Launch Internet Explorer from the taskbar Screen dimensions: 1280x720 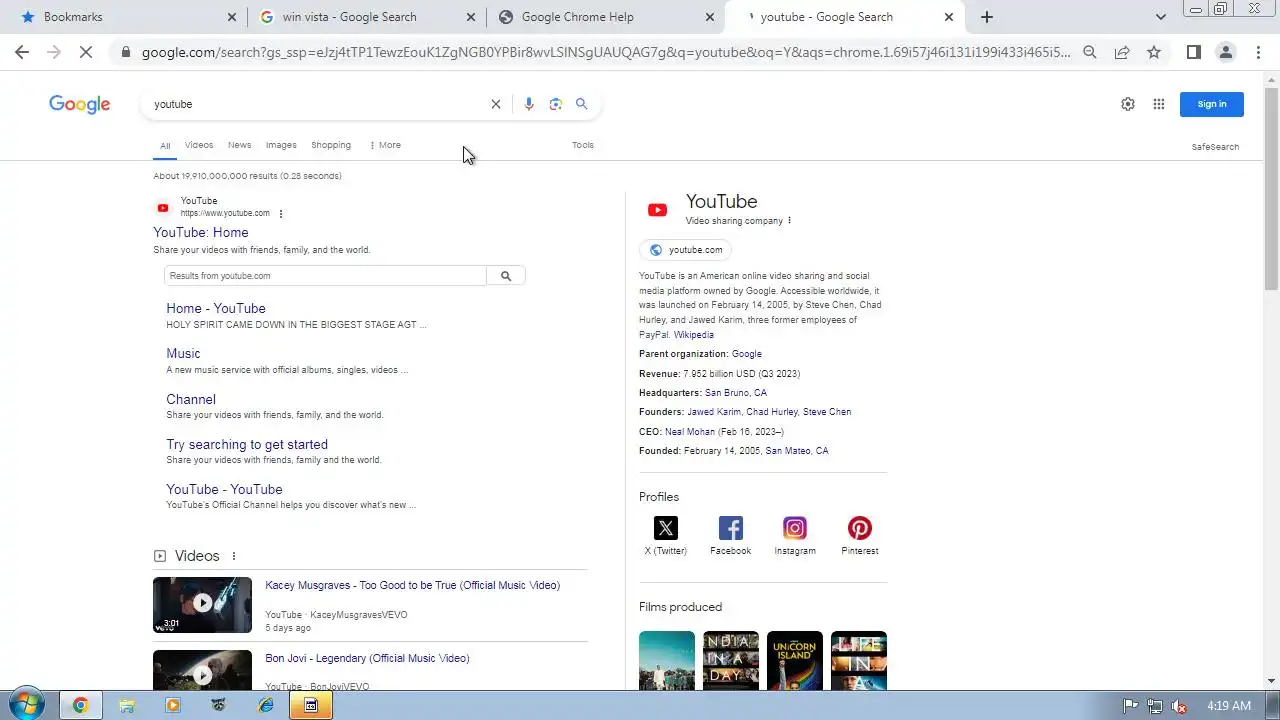point(265,705)
